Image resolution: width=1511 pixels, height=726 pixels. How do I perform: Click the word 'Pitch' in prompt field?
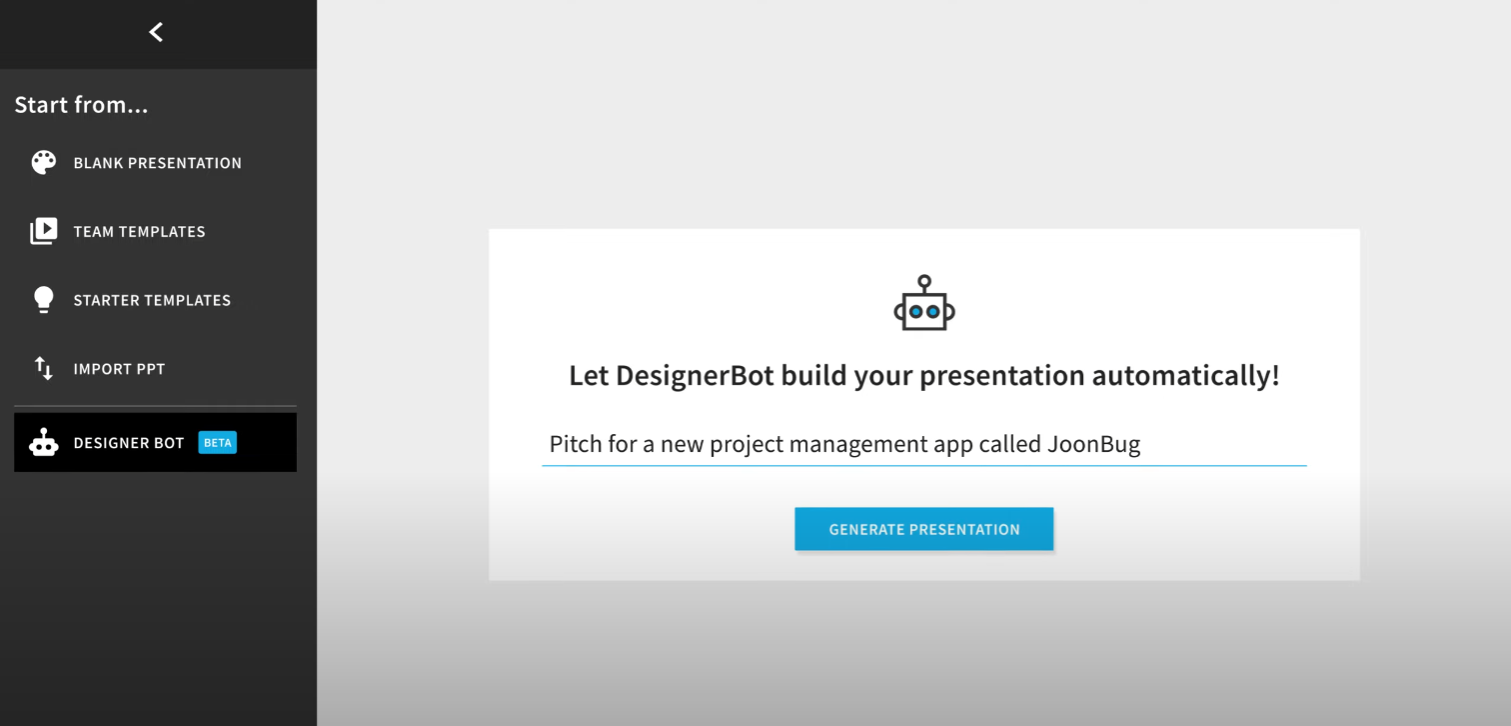574,444
